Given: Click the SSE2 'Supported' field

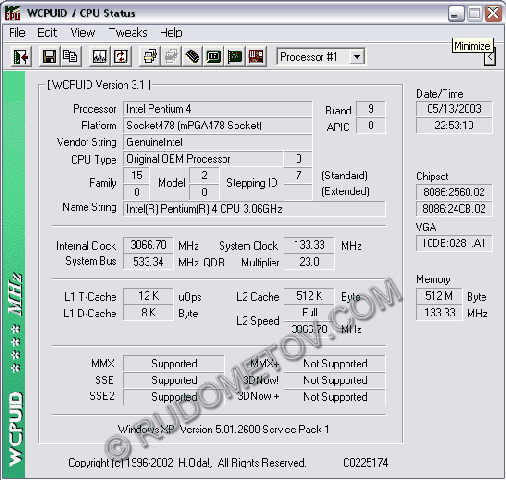Looking at the screenshot, I should click(x=174, y=397).
